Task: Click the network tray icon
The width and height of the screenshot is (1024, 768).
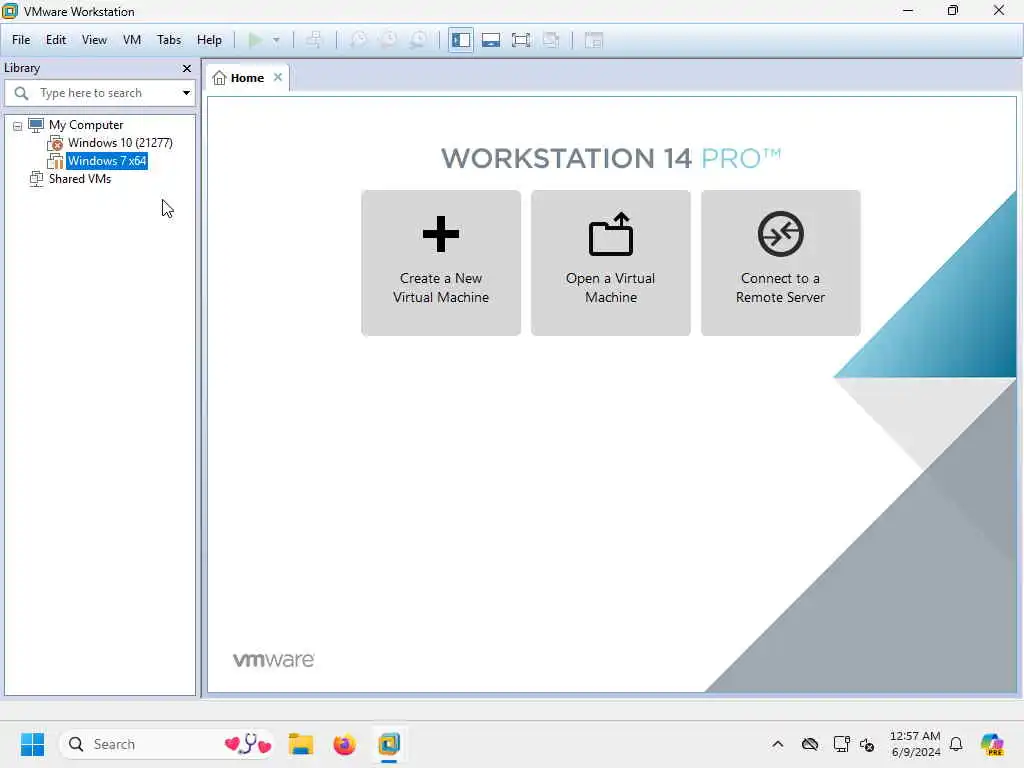Action: [841, 744]
